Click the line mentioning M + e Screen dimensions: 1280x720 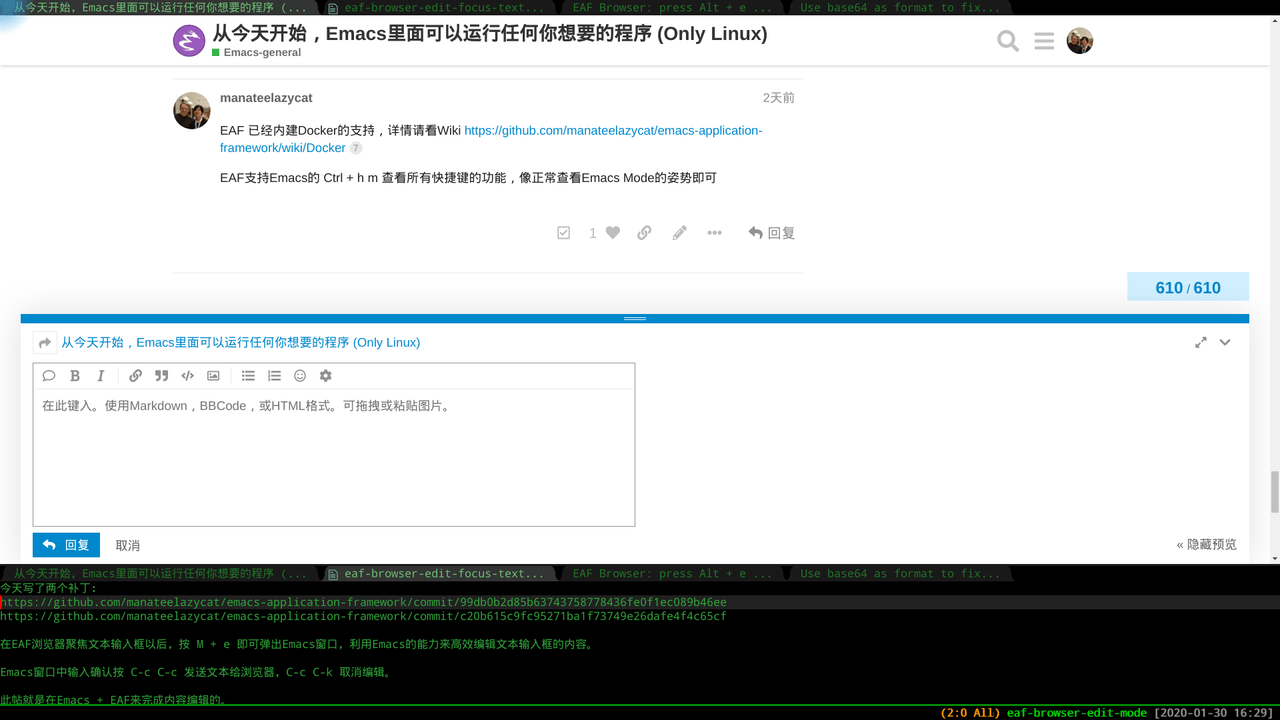coord(297,644)
